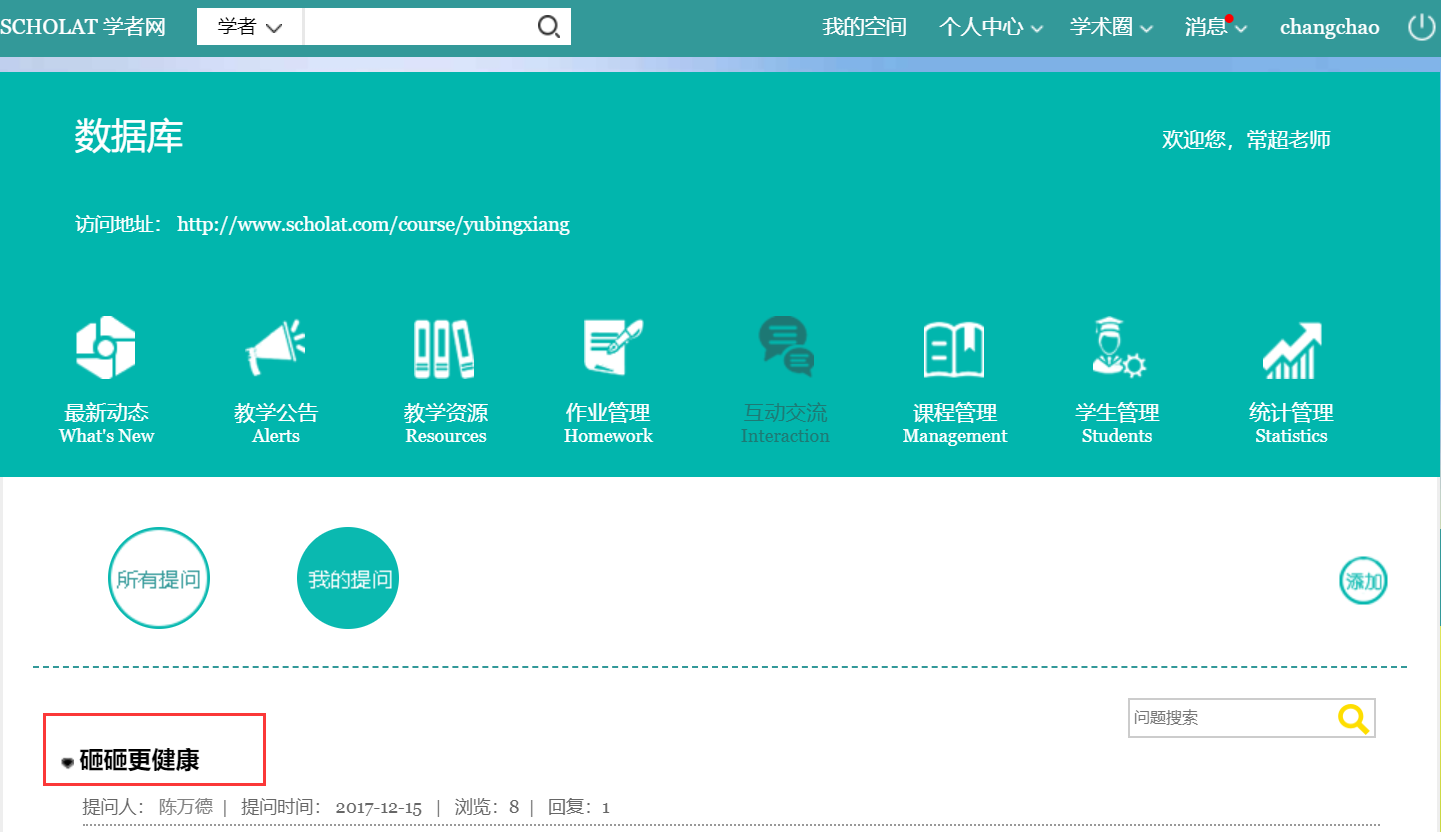Expand the 消息 notifications dropdown
The height and width of the screenshot is (832, 1441).
click(1215, 28)
